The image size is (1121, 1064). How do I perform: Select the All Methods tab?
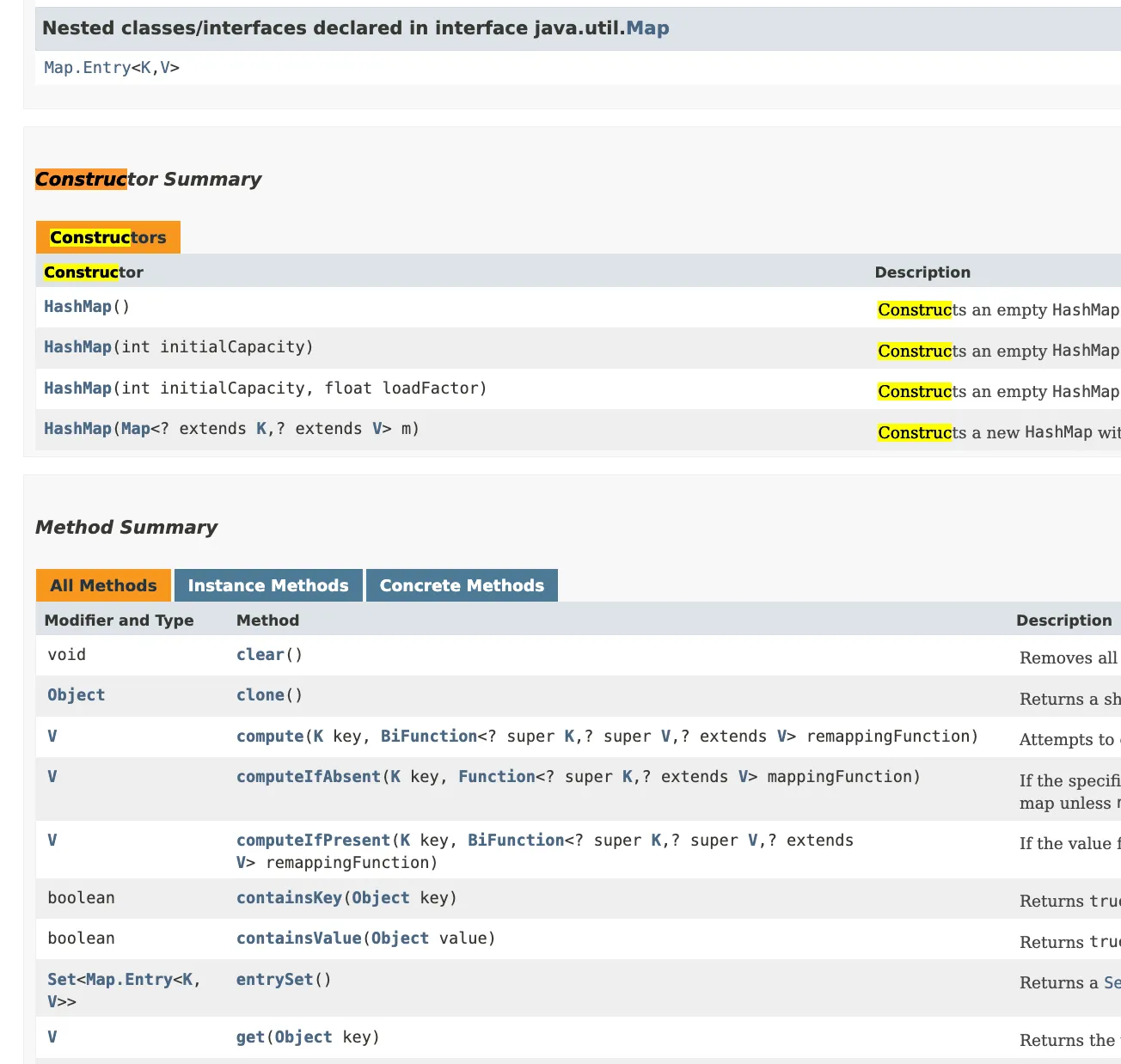103,586
